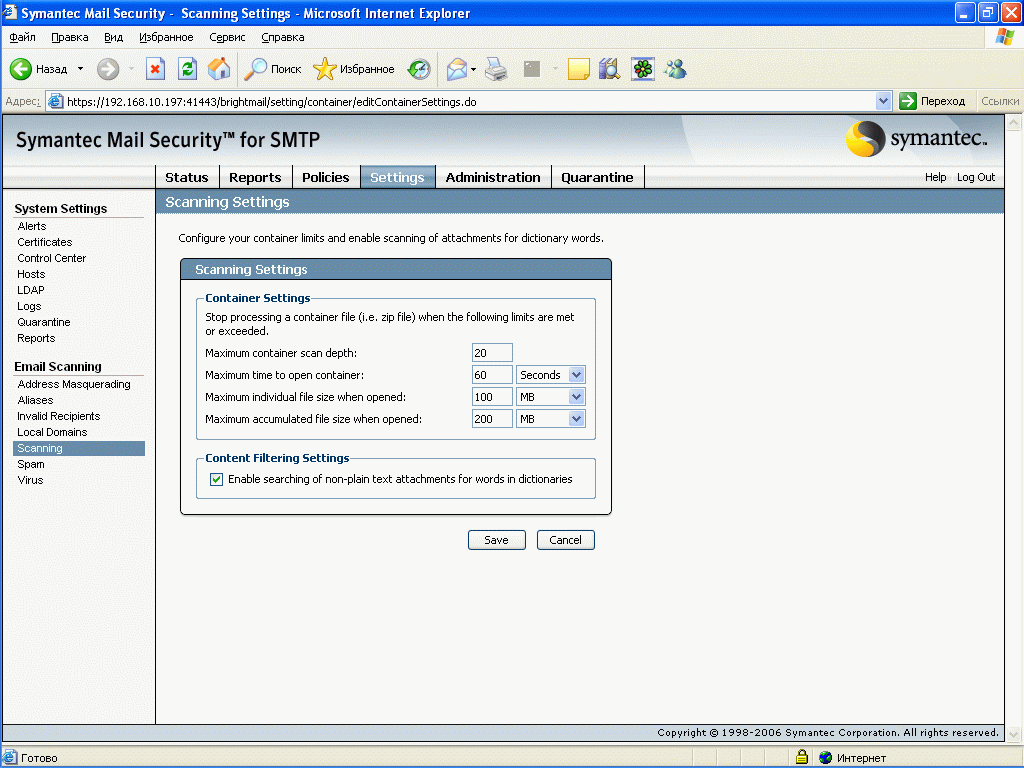Screen dimensions: 1024x768
Task: Open Mail button dropdown arrow
Action: [x=473, y=69]
